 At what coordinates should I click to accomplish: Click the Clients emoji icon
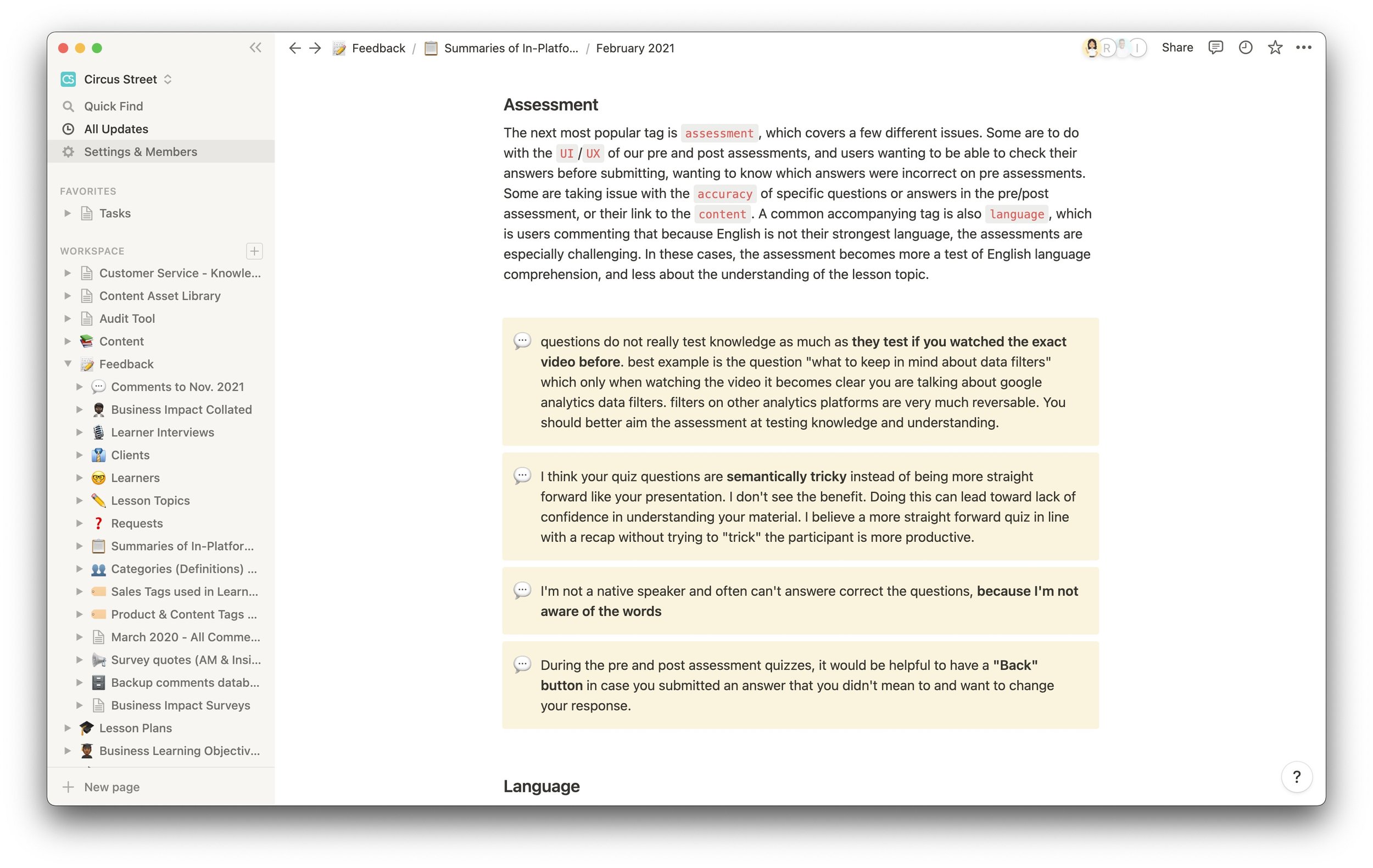click(98, 455)
